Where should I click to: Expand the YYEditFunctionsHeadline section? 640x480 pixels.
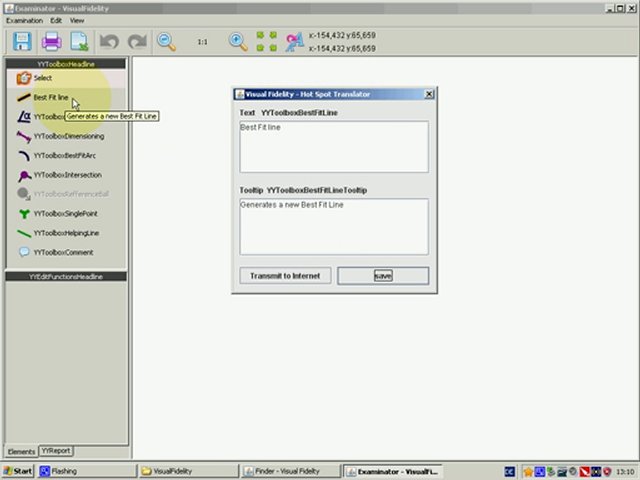pos(65,277)
